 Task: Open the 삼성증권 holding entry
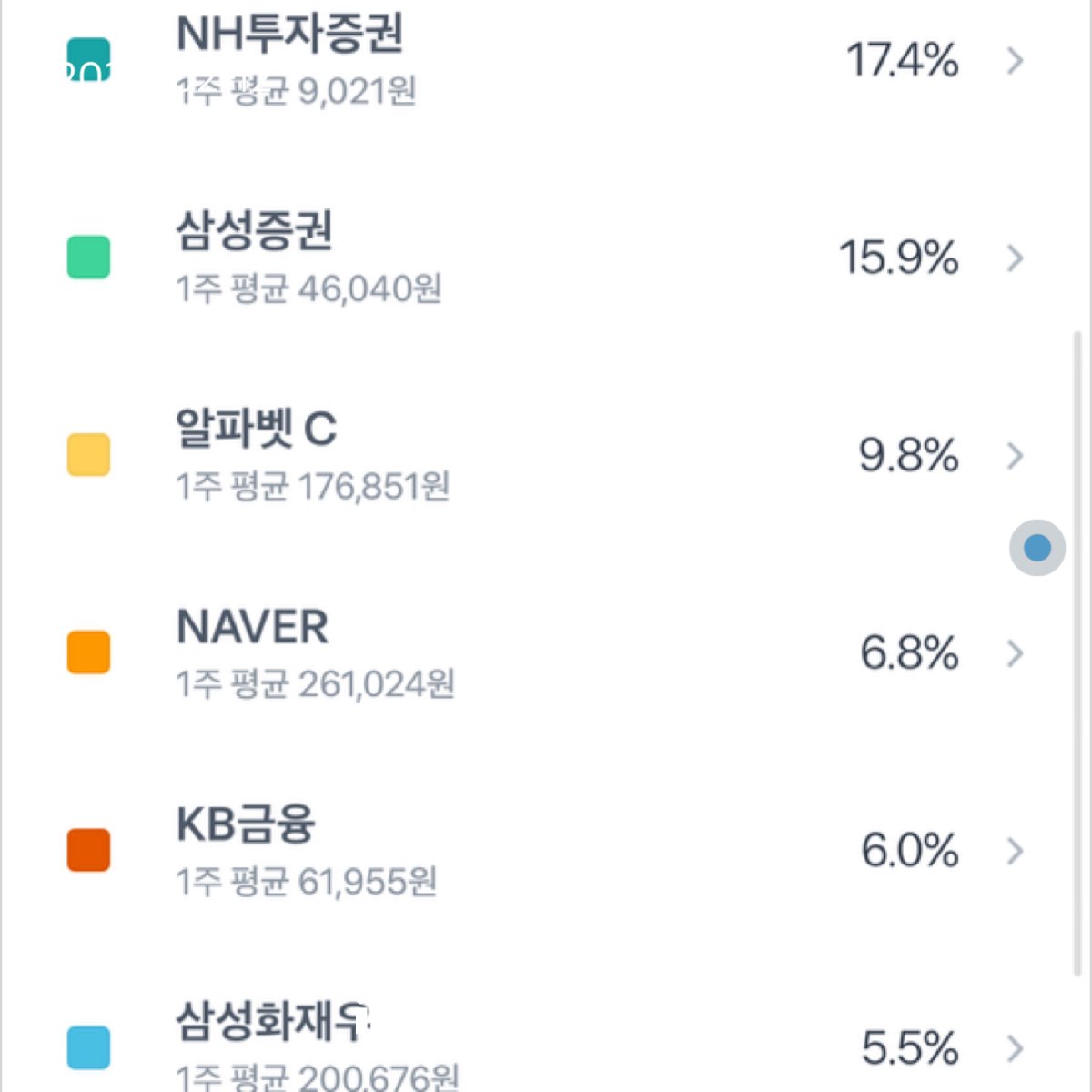click(255, 232)
